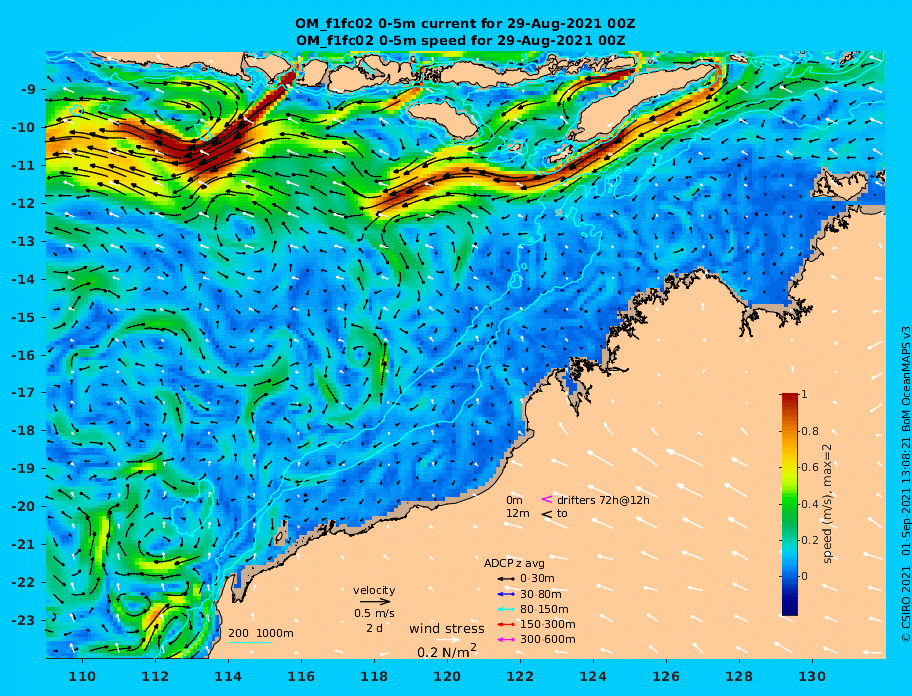The width and height of the screenshot is (912, 696).
Task: Click the black velocity scale arrow
Action: (375, 602)
